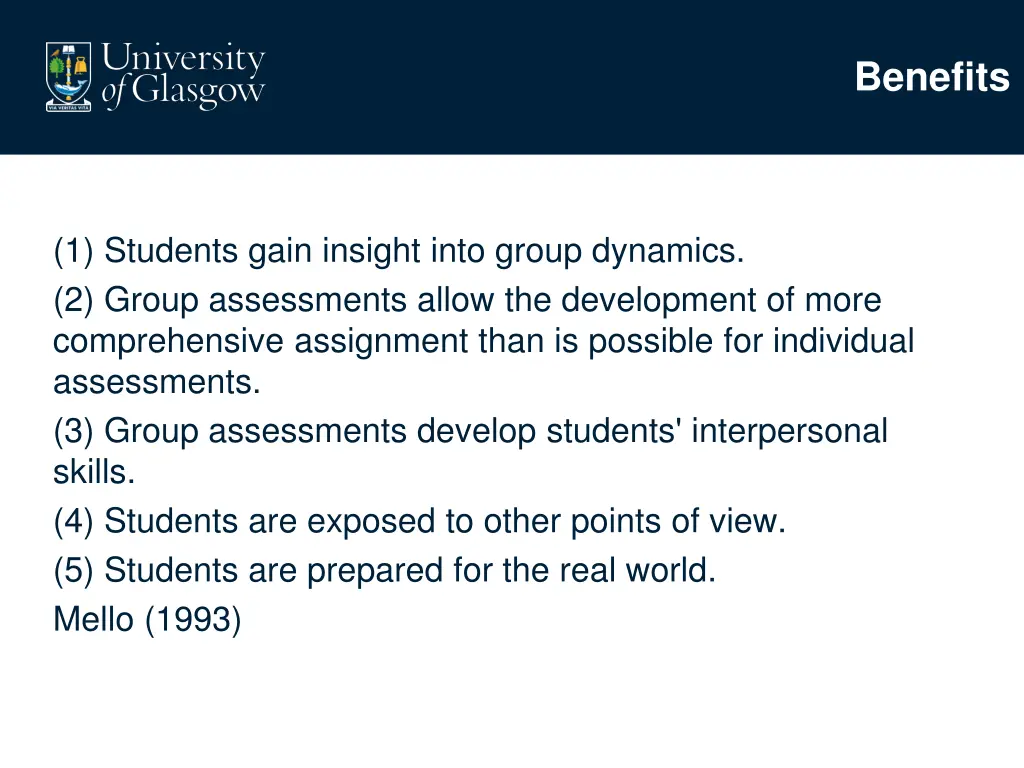The image size is (1024, 768).
Task: Click the '(3)' list number
Action: (74, 432)
